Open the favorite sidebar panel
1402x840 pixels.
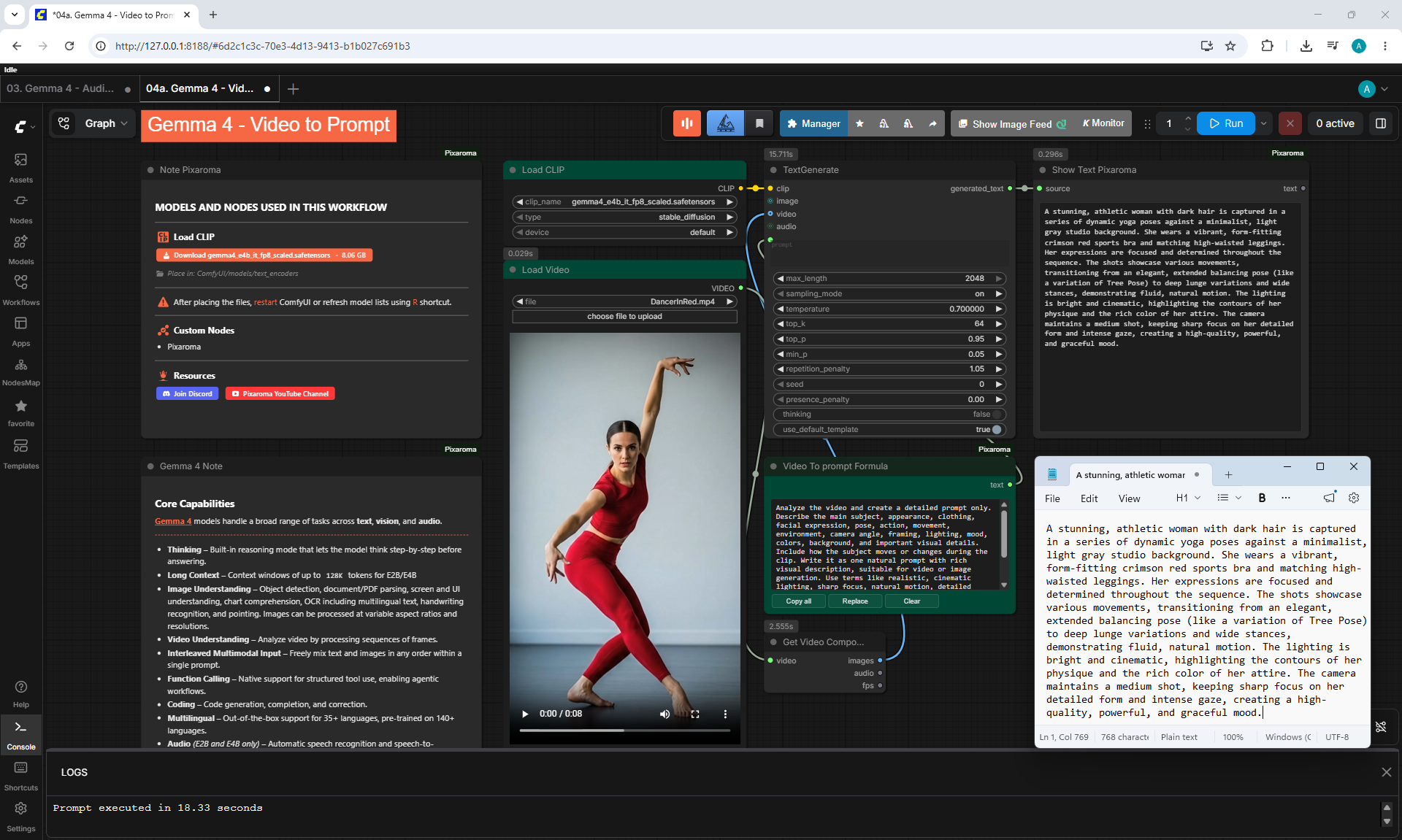tap(21, 412)
